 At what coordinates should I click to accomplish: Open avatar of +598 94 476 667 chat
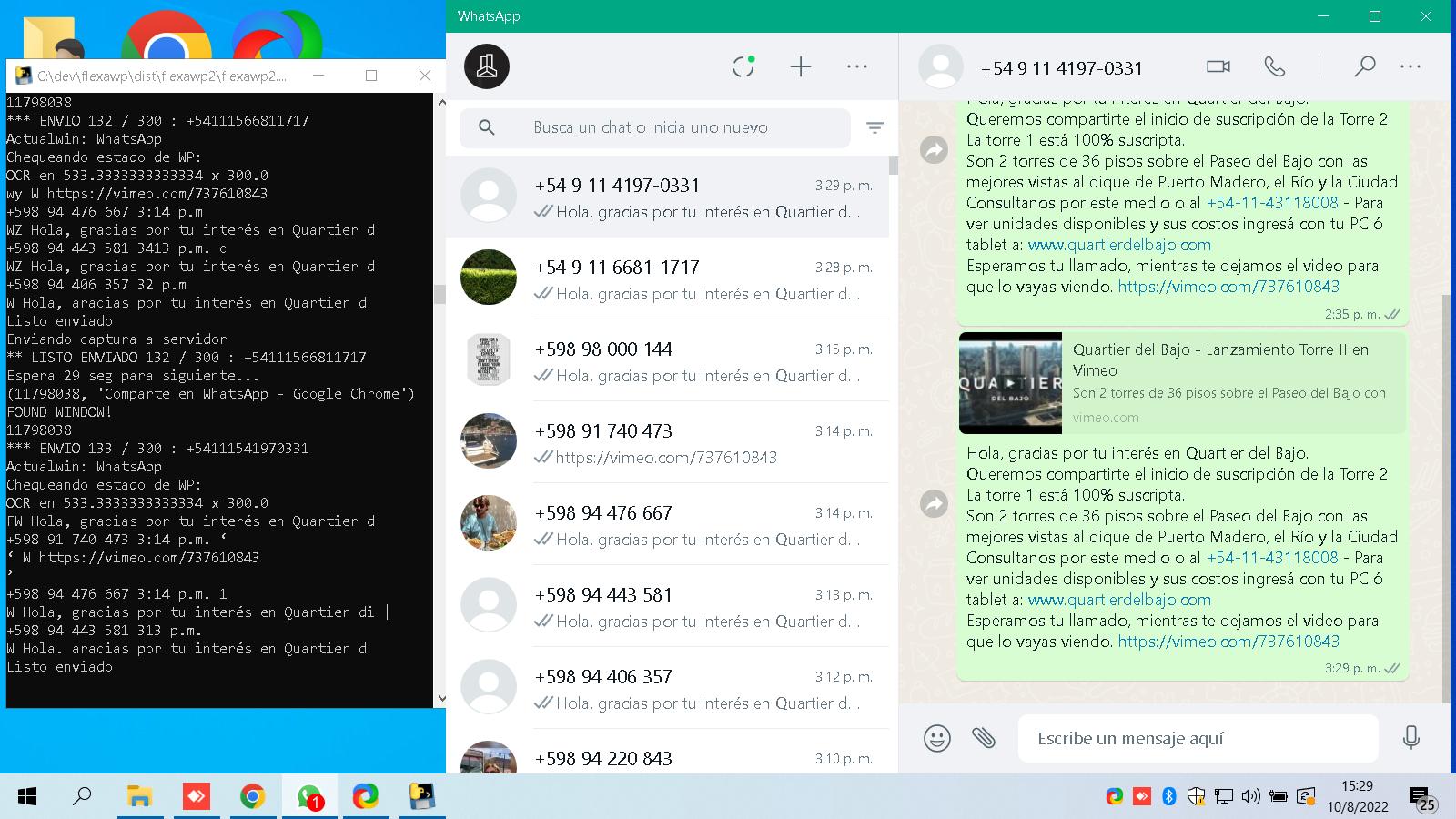[489, 523]
